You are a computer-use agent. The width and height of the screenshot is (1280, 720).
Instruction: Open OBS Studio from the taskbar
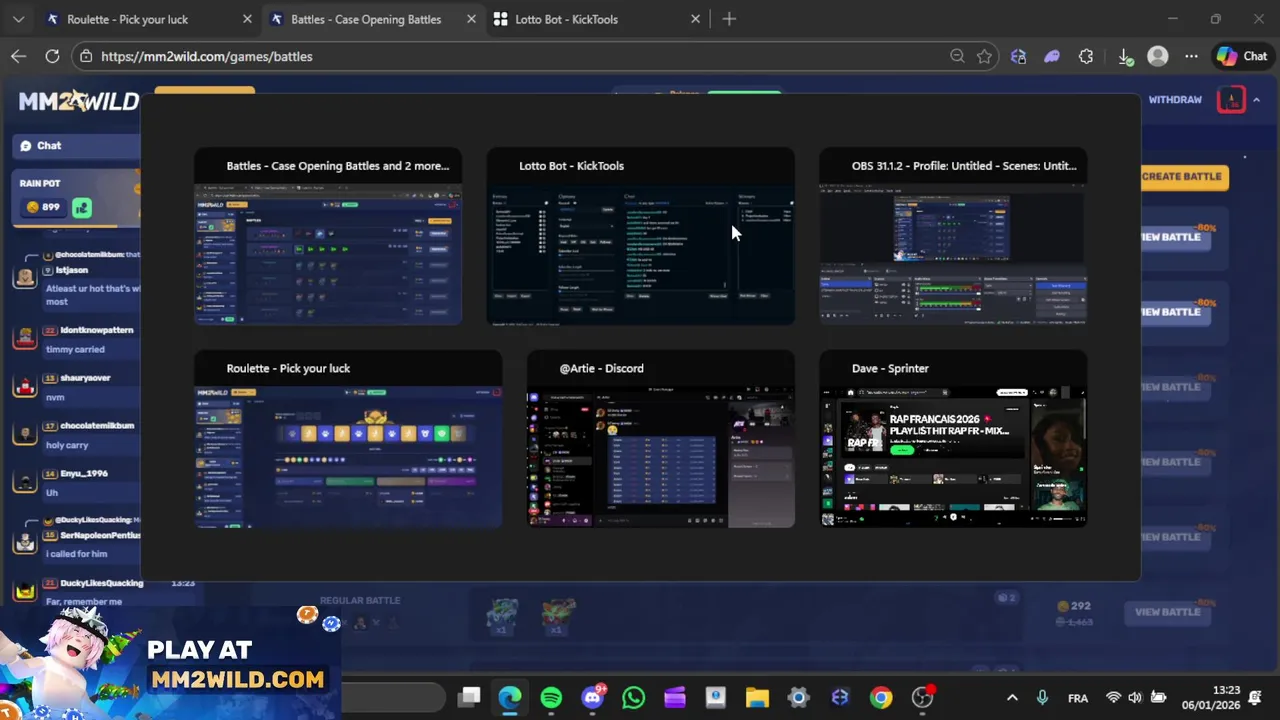(x=922, y=697)
